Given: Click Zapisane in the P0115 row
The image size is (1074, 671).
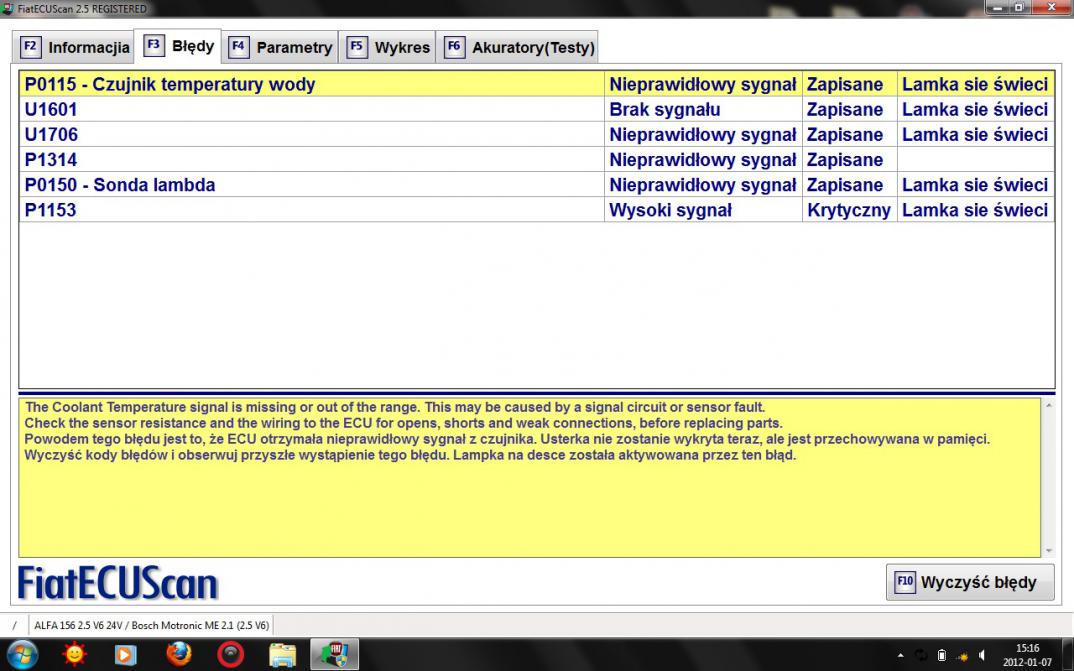Looking at the screenshot, I should click(x=845, y=85).
